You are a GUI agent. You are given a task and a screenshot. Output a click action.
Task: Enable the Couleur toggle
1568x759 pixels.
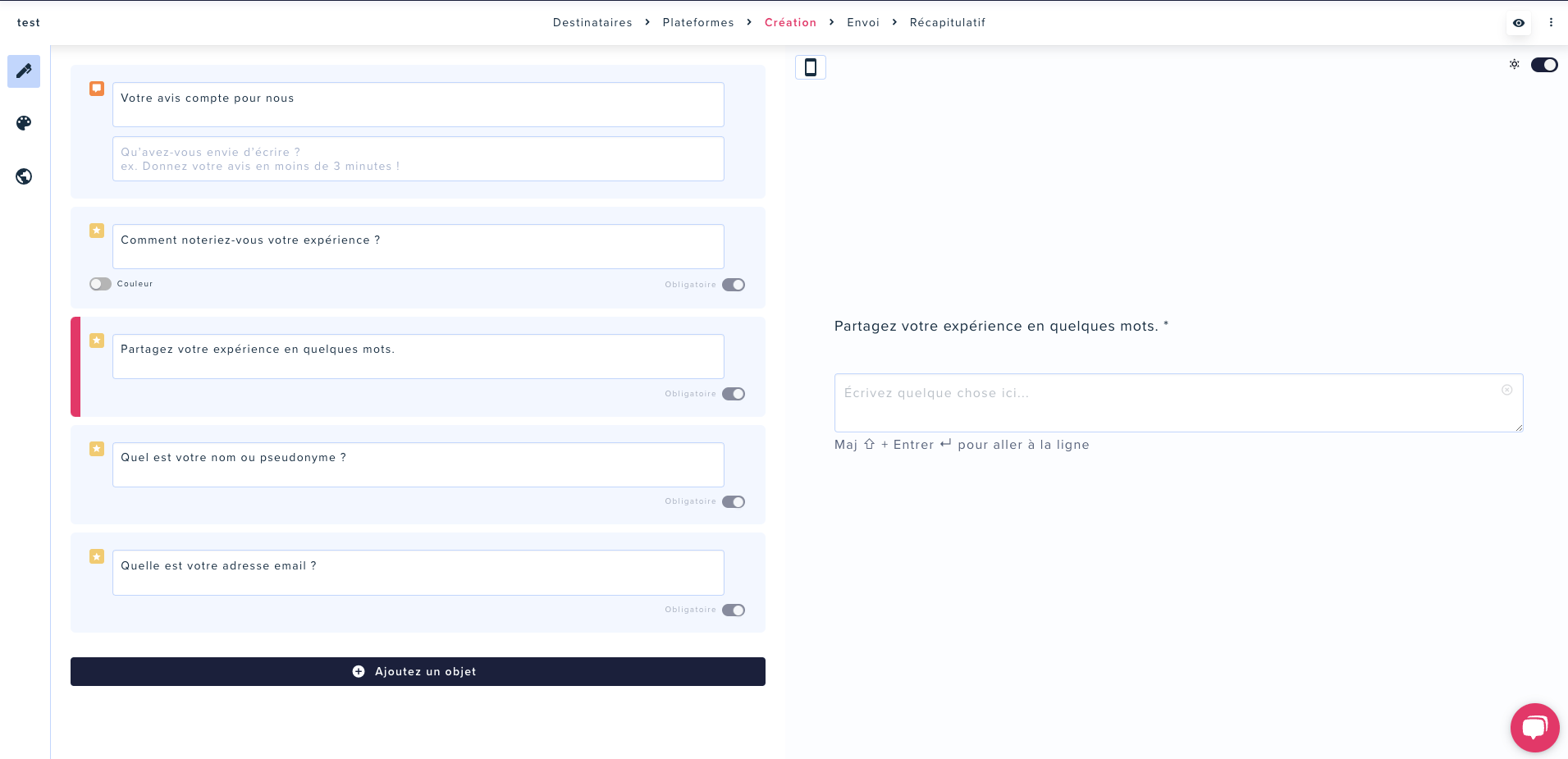100,284
